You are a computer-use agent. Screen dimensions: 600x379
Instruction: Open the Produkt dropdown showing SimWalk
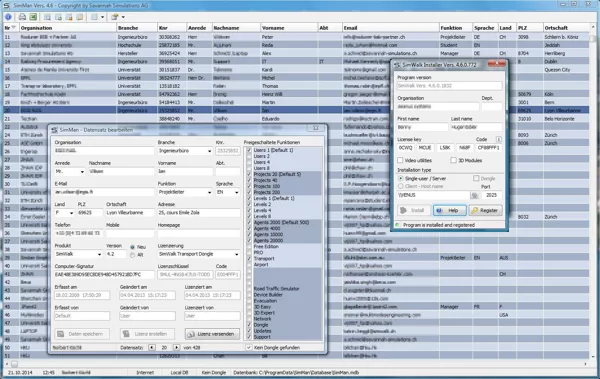(x=99, y=255)
